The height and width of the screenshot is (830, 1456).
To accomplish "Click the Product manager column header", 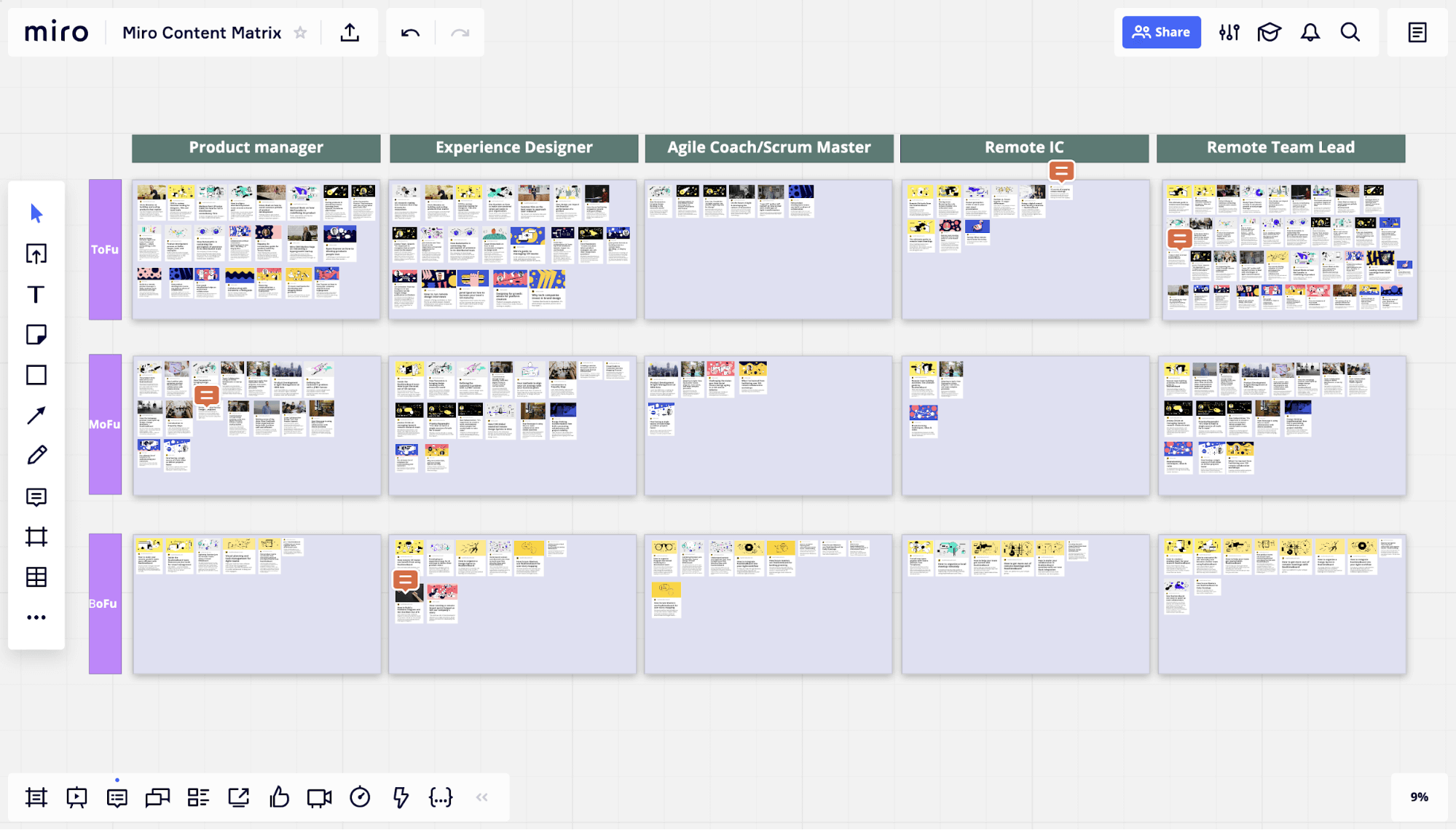I will [256, 148].
